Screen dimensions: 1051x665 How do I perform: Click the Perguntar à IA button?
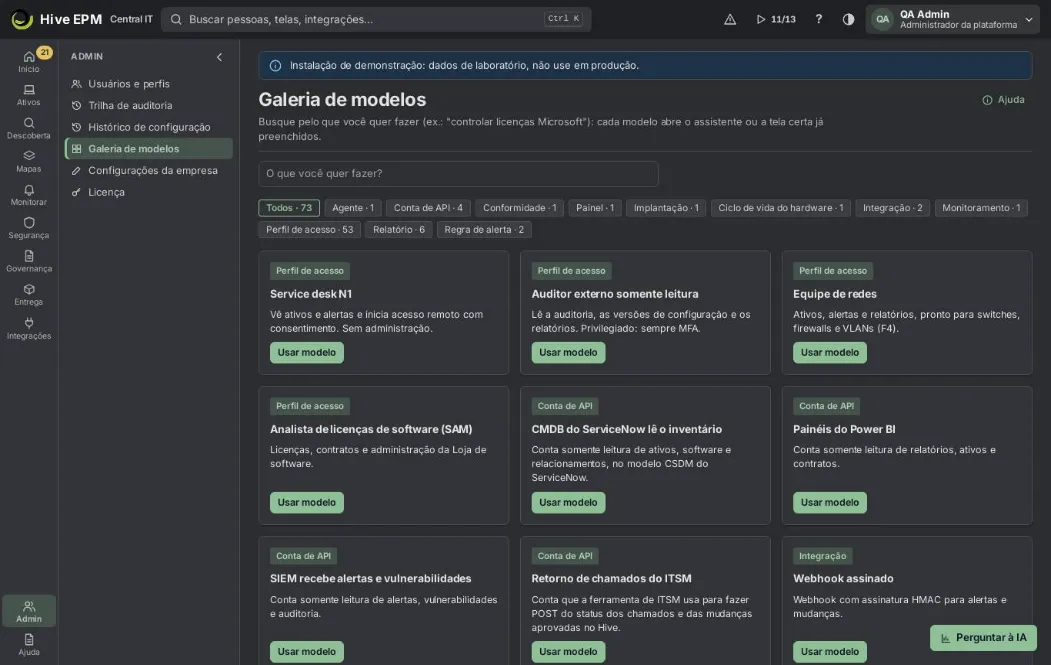[983, 638]
